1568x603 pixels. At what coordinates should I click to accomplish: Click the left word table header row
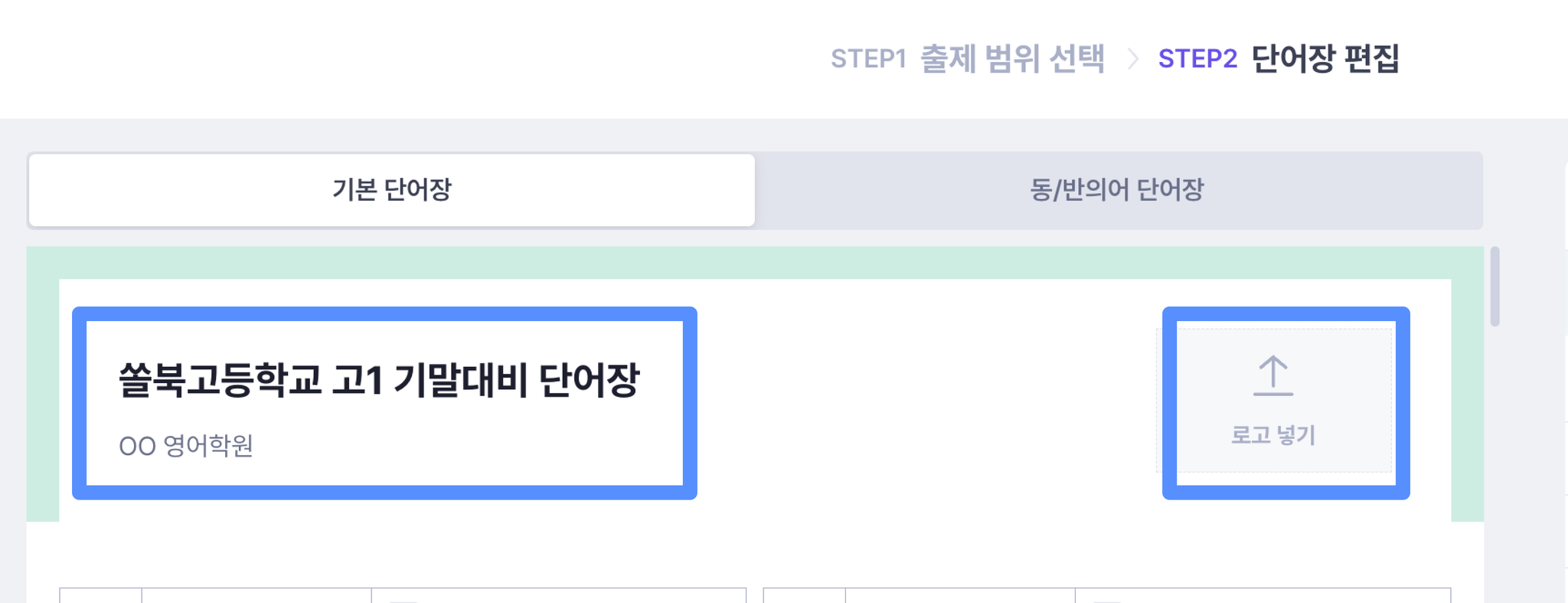403,595
